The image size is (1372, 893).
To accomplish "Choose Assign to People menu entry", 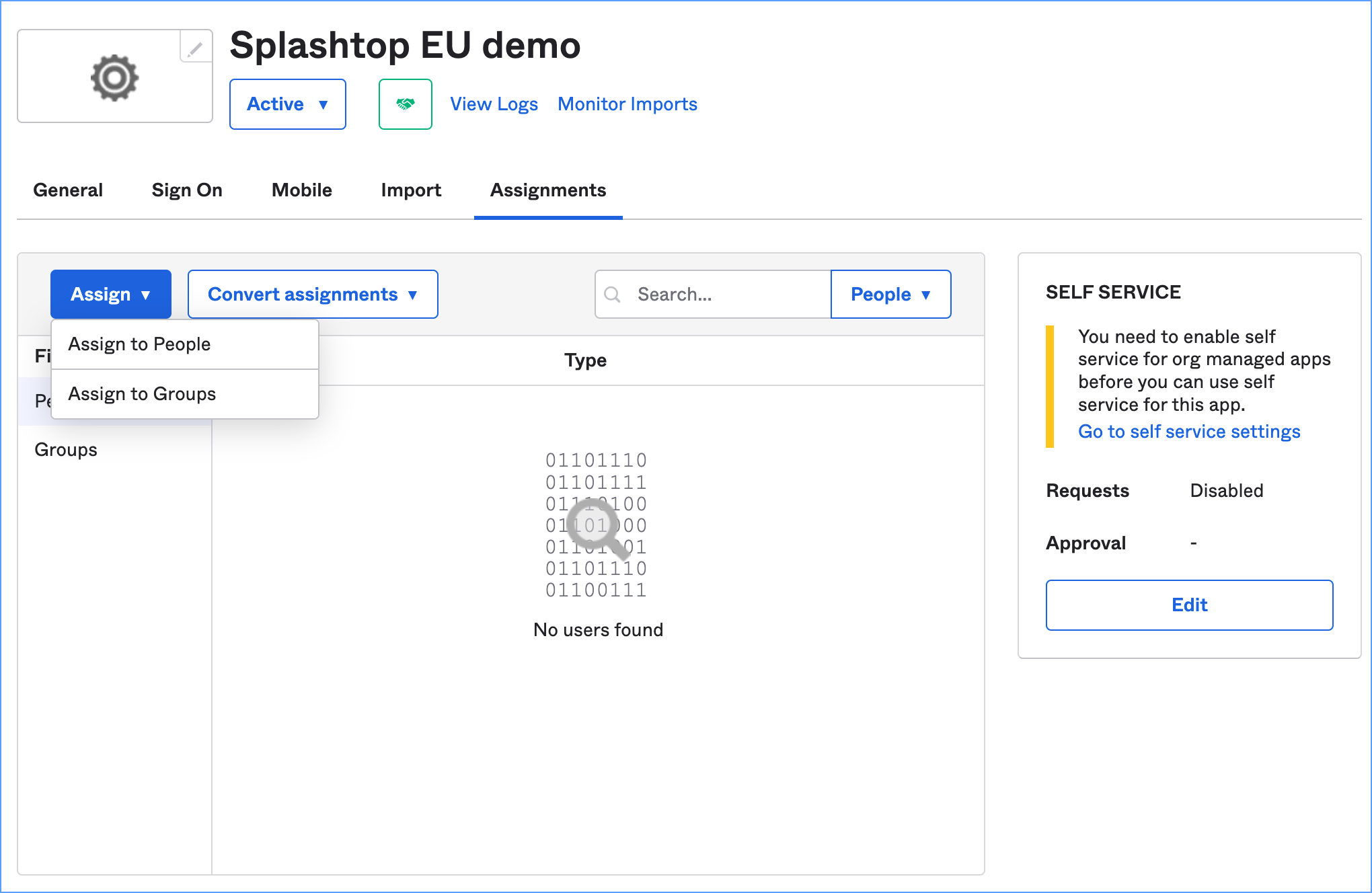I will tap(185, 344).
